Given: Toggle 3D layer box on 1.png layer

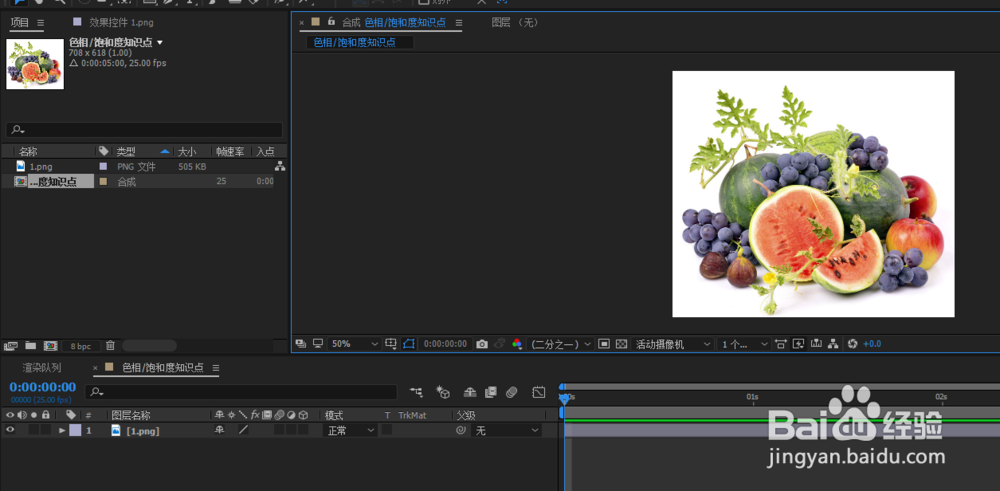Looking at the screenshot, I should pos(302,430).
